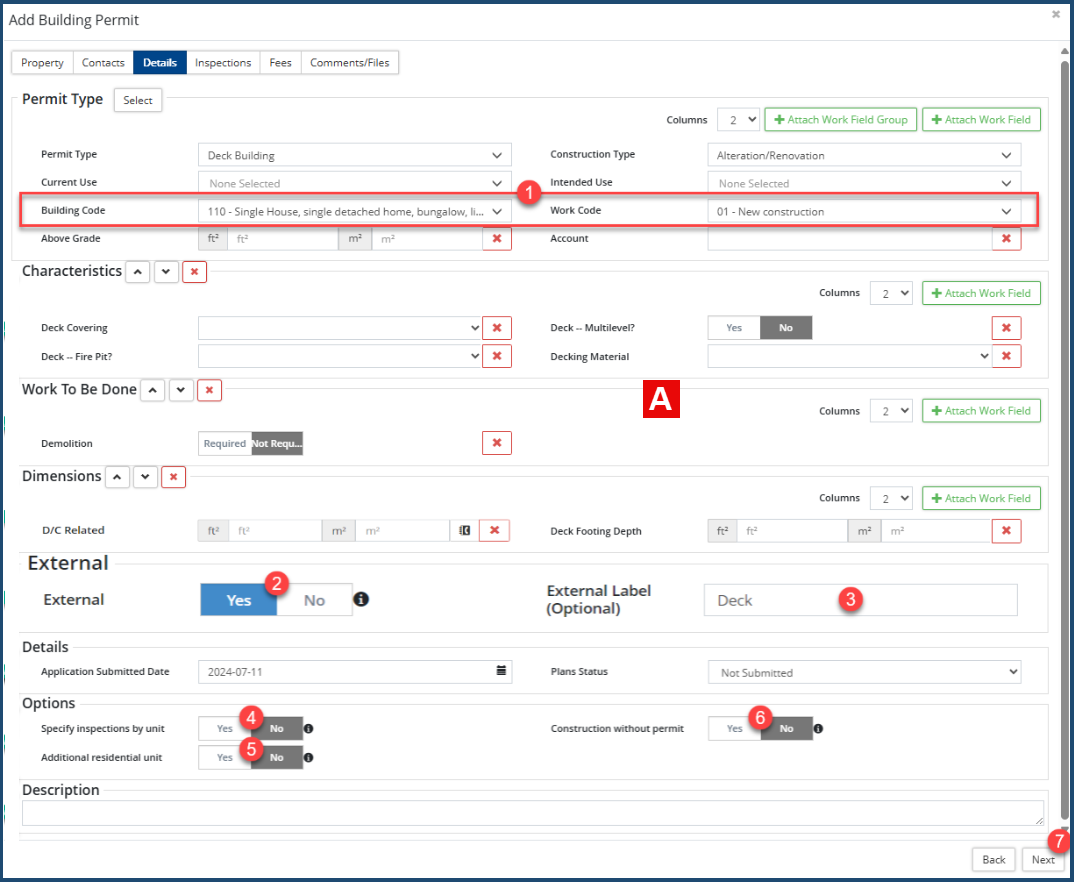Screen dimensions: 1074x882
Task: Select the Details tab
Action: (160, 62)
